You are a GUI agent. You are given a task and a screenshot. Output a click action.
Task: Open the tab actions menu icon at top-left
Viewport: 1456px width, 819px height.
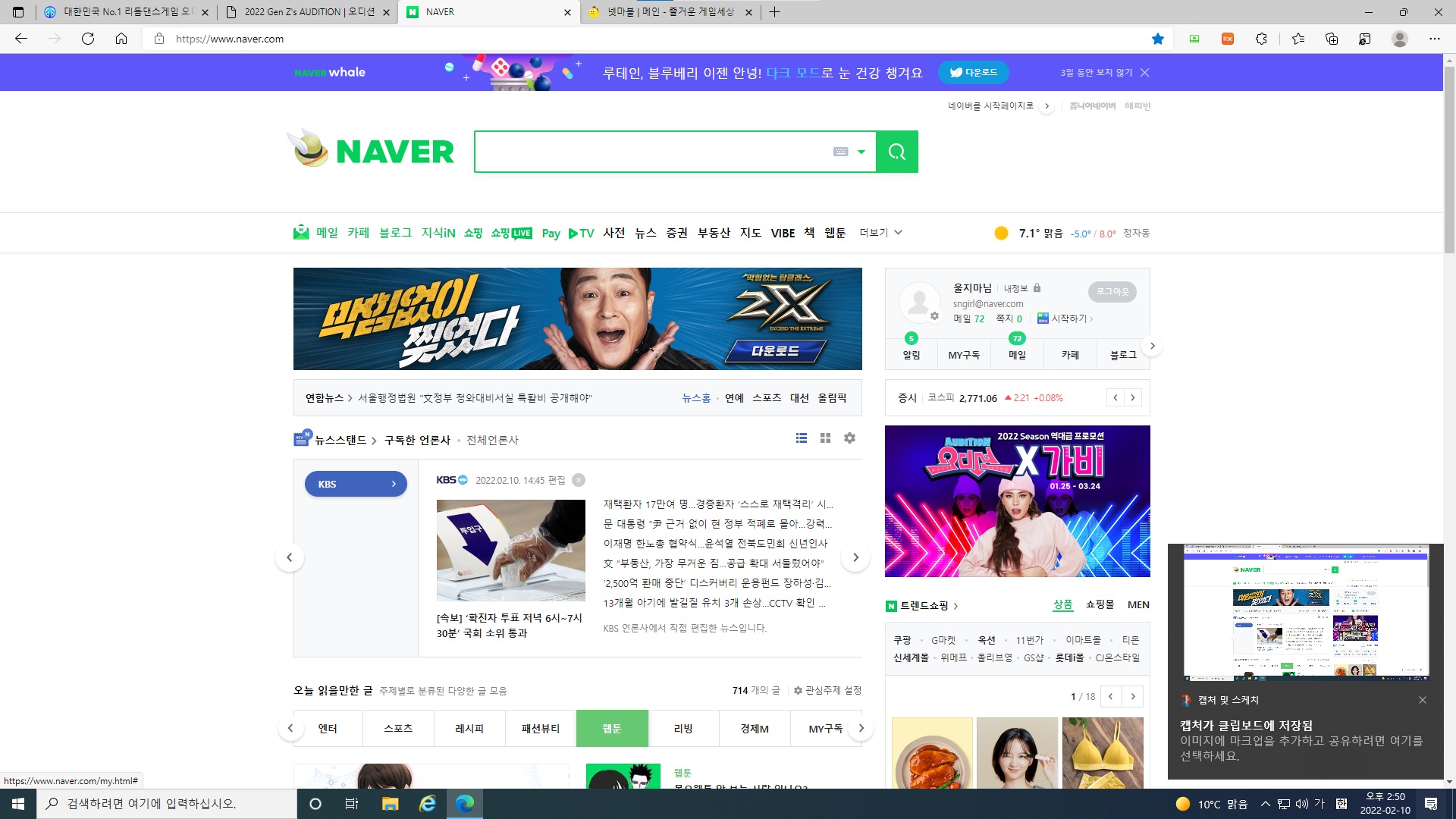coord(18,12)
